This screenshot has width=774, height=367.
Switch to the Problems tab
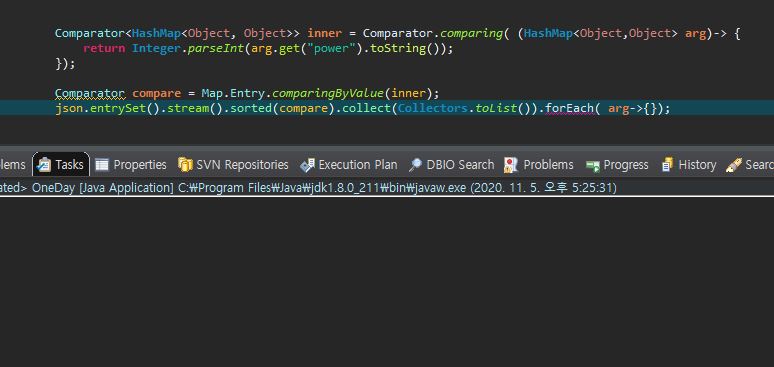[x=539, y=164]
